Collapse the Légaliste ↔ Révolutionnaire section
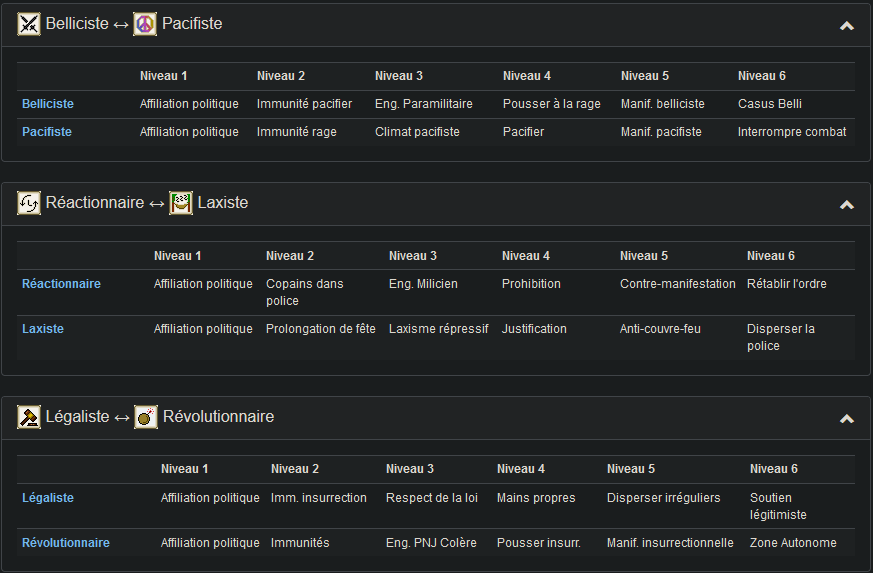873x573 pixels. coord(846,418)
